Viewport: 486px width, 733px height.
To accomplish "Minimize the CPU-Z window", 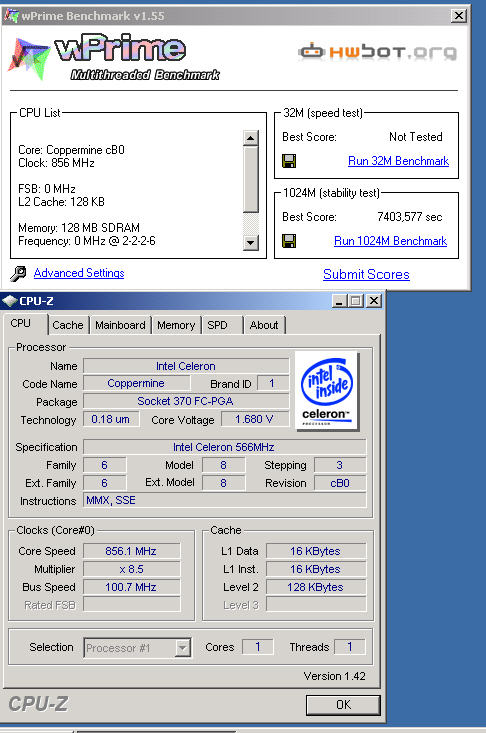I will (339, 301).
